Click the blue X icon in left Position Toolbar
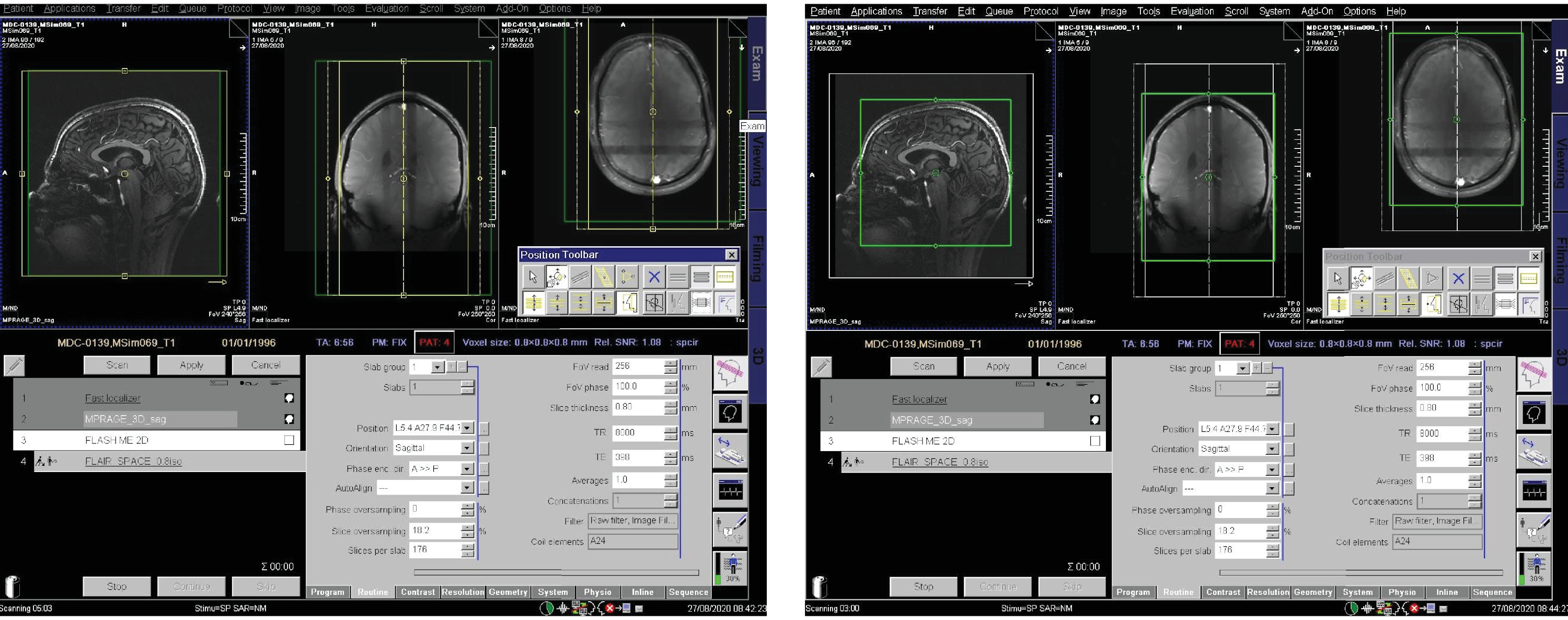This screenshot has width=1568, height=620. click(654, 277)
